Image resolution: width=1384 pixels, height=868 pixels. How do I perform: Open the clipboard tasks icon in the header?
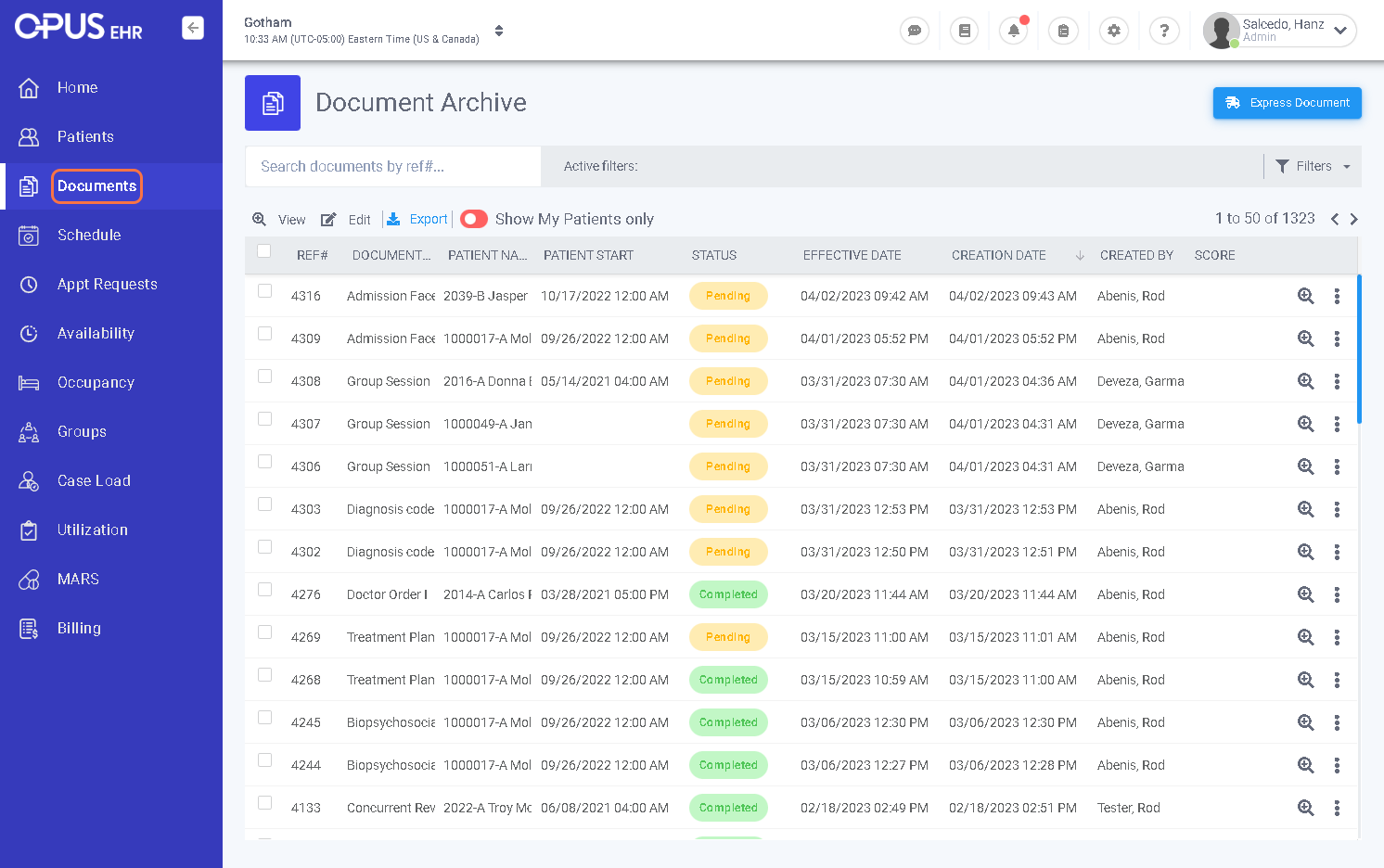coord(1063,31)
